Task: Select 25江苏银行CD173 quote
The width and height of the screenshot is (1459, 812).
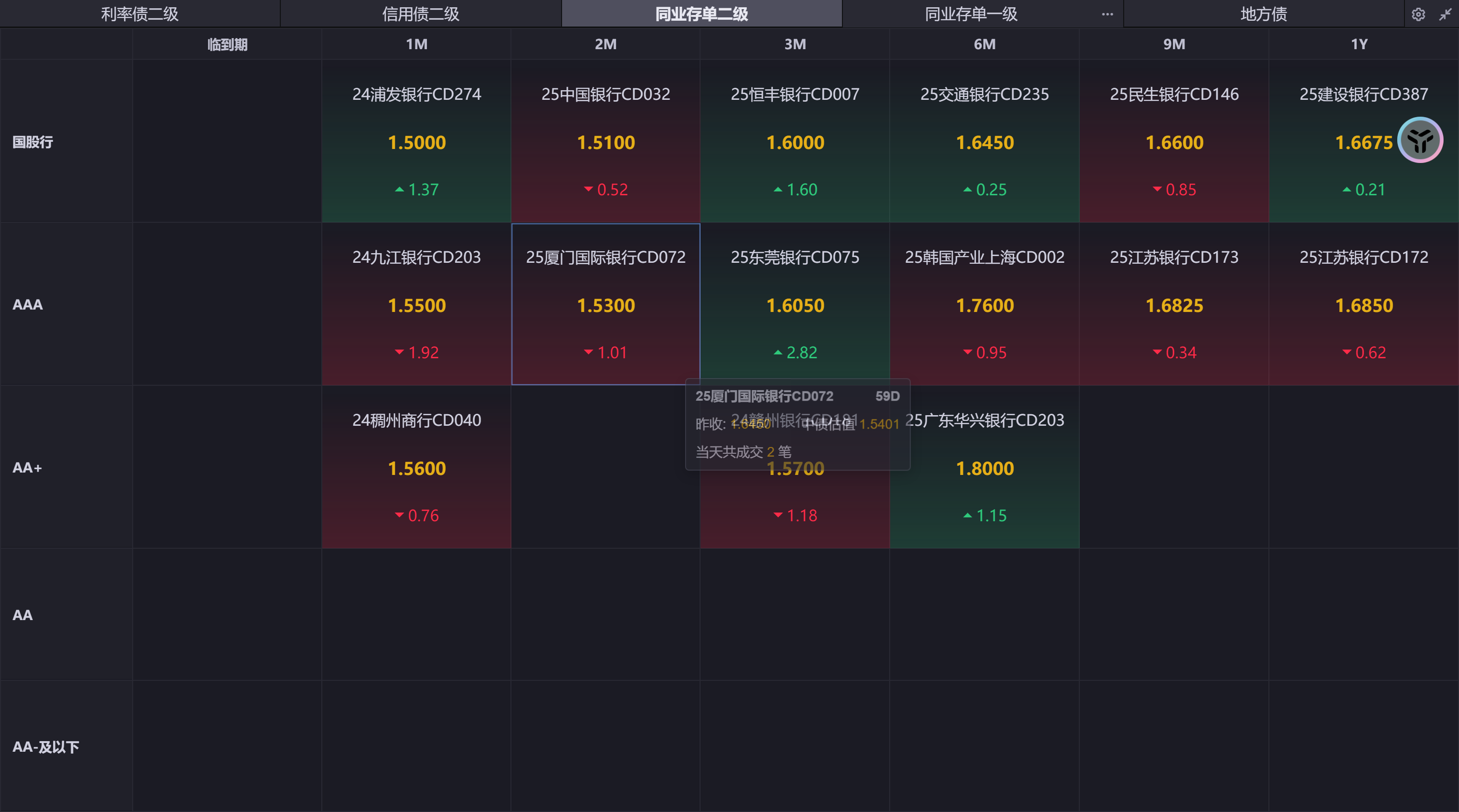Action: click(x=1174, y=304)
